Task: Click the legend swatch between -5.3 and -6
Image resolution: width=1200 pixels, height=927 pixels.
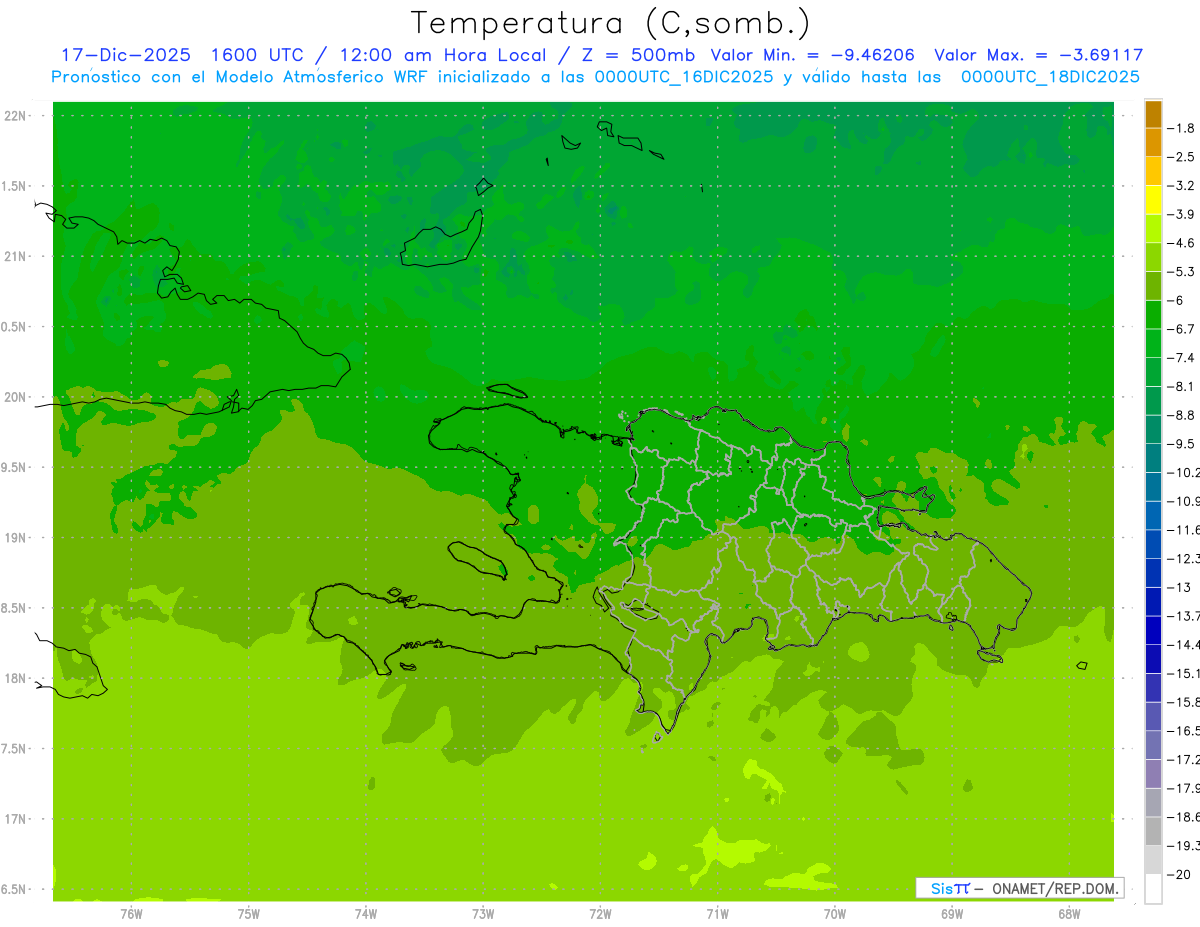Action: click(x=1153, y=286)
